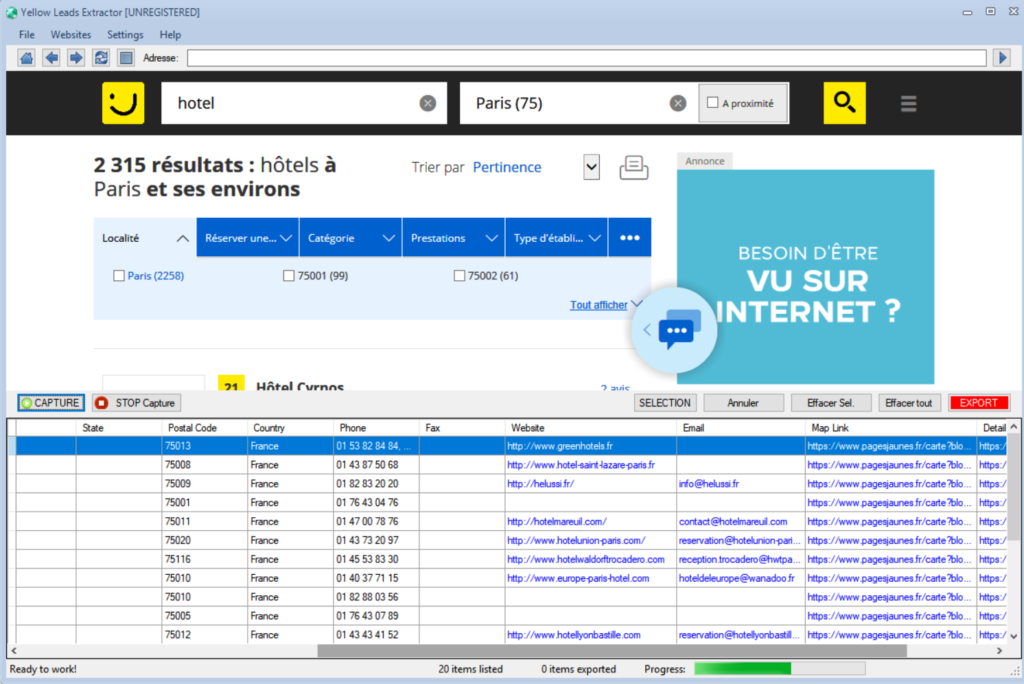1024x684 pixels.
Task: Check the 75002 (61) filter box
Action: (x=459, y=276)
